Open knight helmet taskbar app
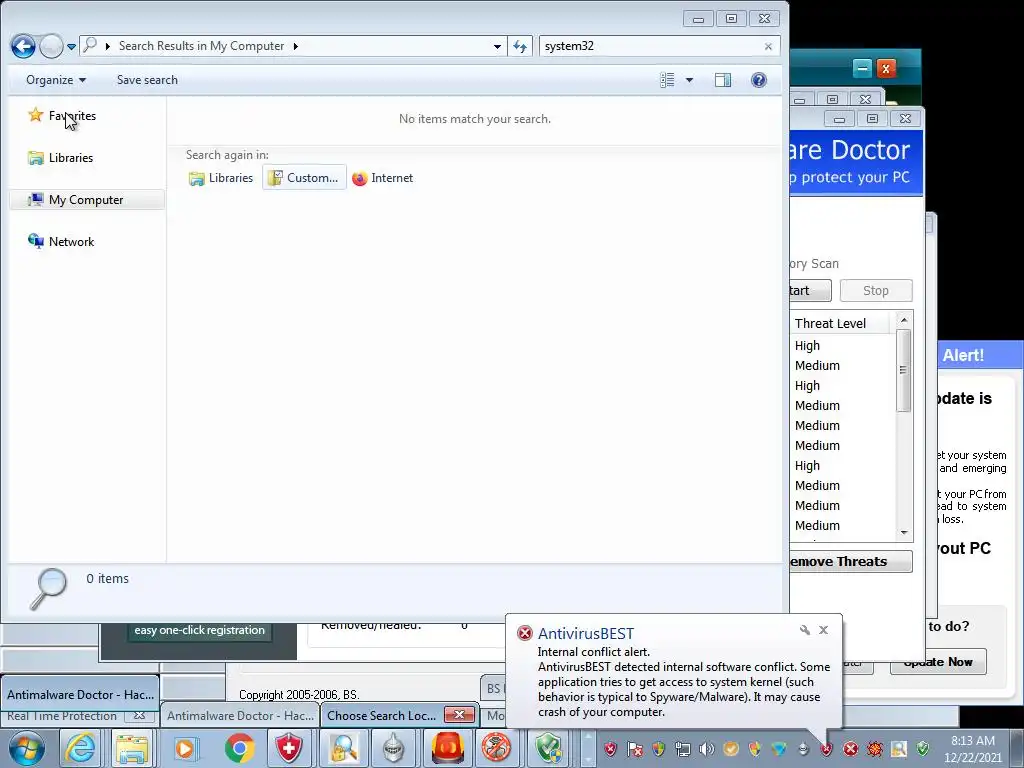 393,748
